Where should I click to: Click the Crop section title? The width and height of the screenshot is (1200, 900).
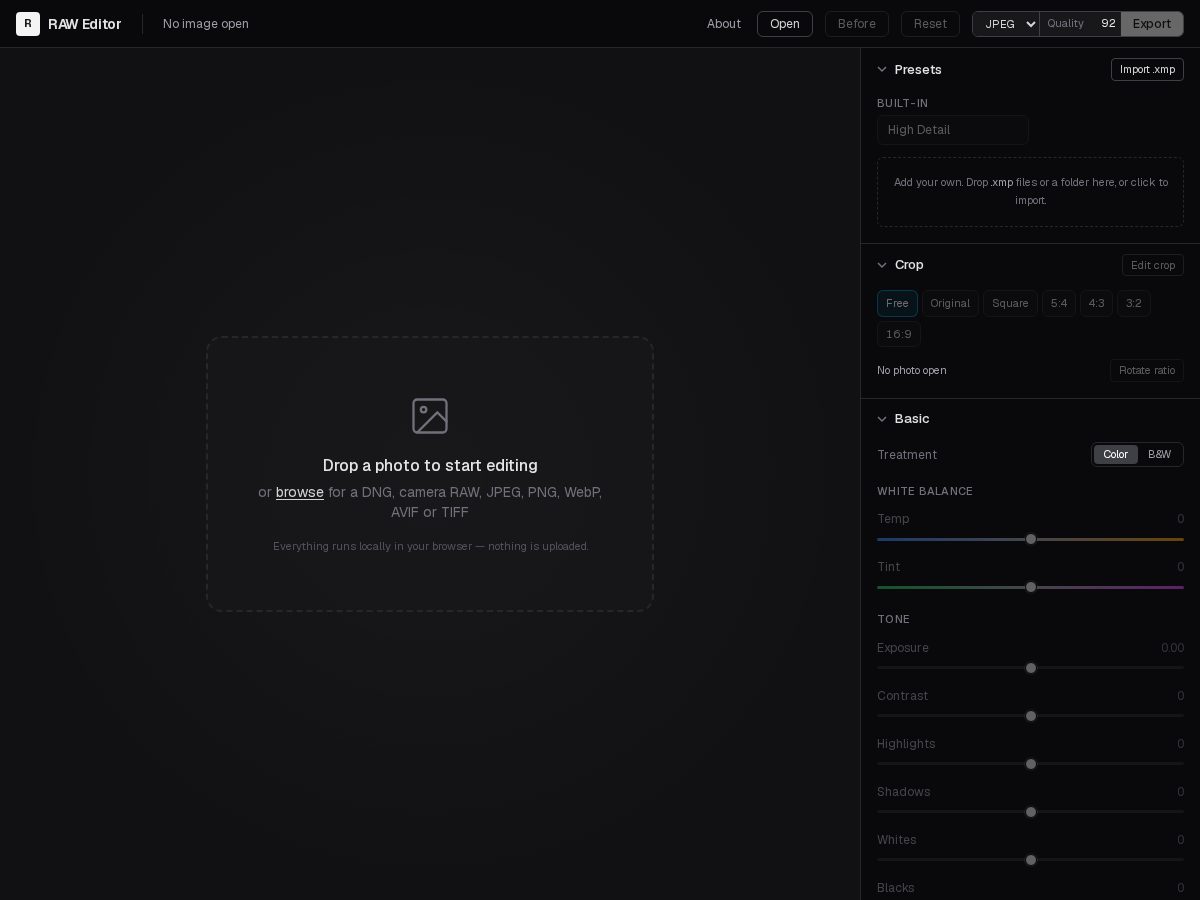click(x=909, y=265)
